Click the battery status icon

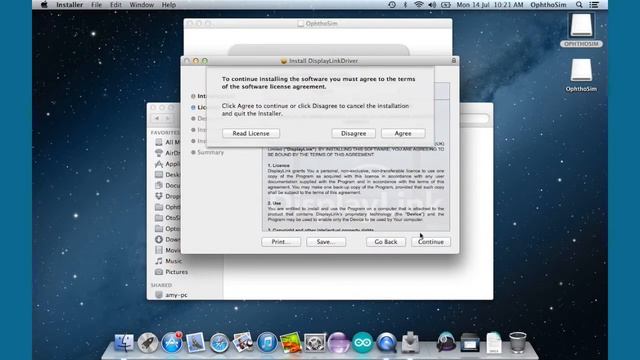pyautogui.click(x=446, y=5)
